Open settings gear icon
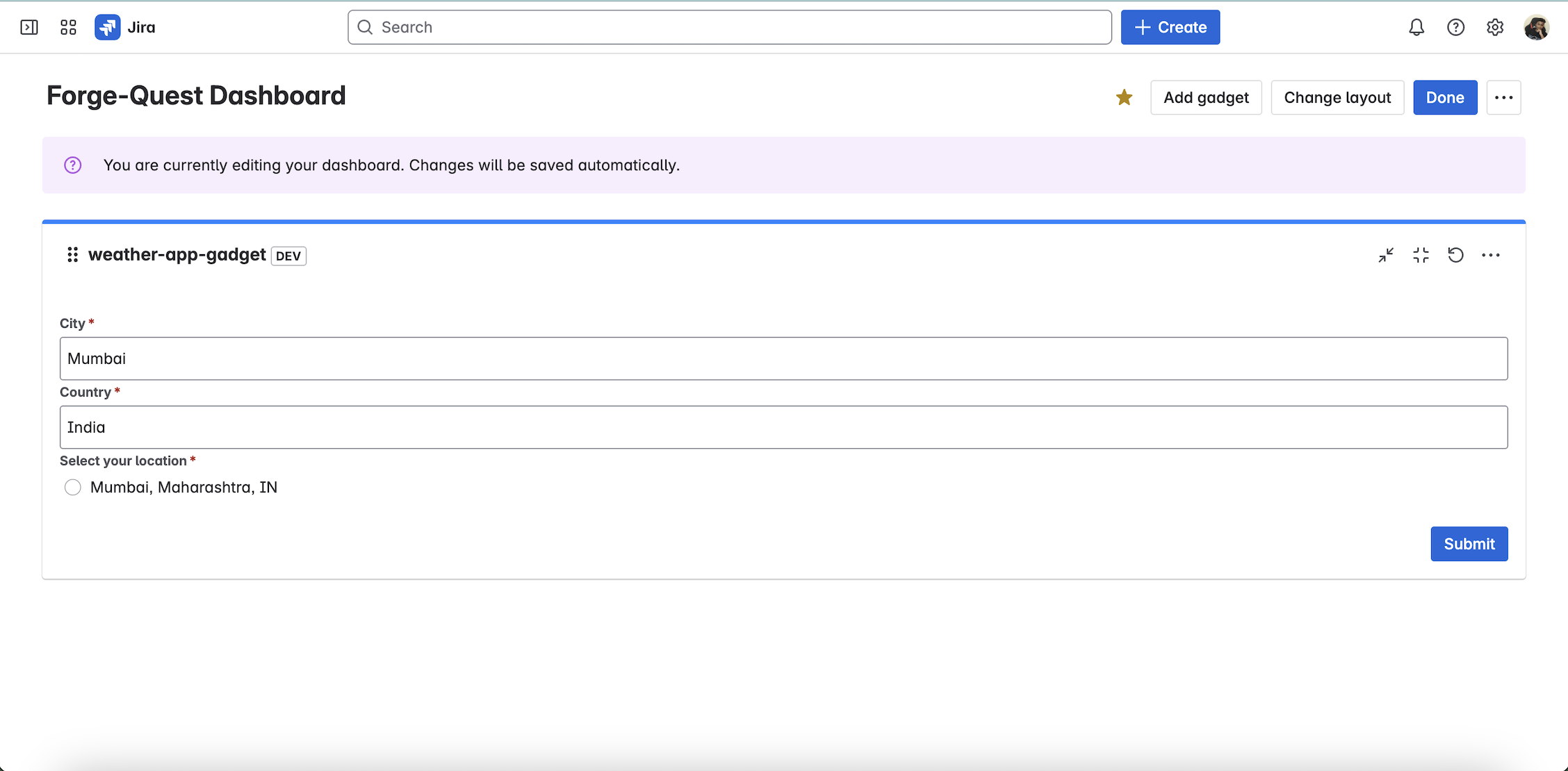 pos(1495,27)
